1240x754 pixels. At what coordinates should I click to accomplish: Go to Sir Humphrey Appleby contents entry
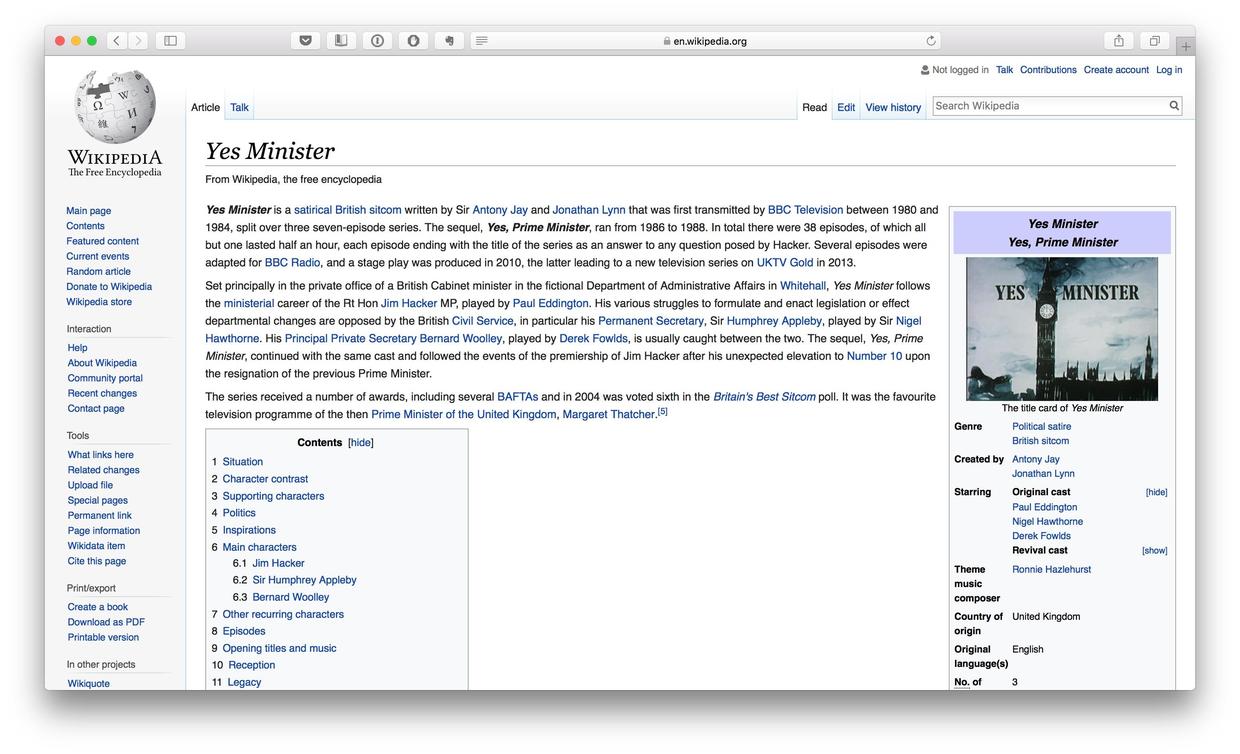coord(304,580)
